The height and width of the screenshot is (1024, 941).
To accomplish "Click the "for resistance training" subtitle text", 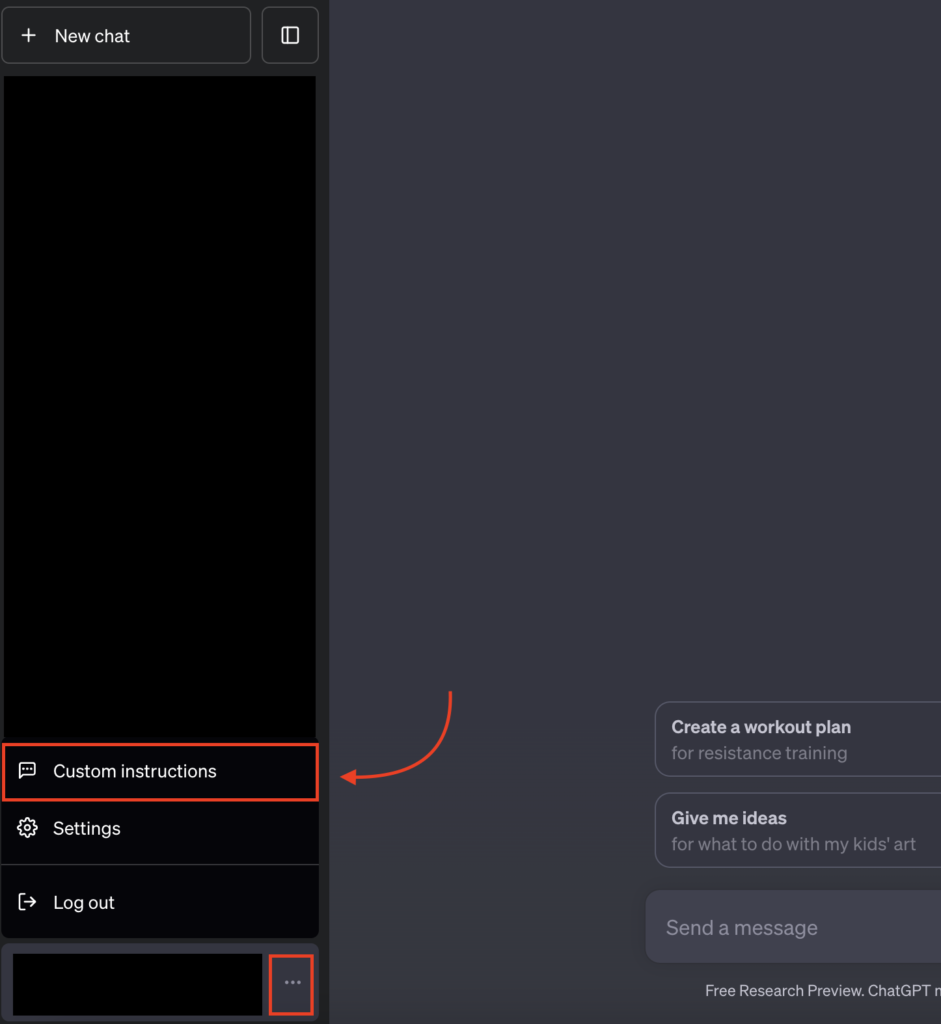I will (759, 754).
